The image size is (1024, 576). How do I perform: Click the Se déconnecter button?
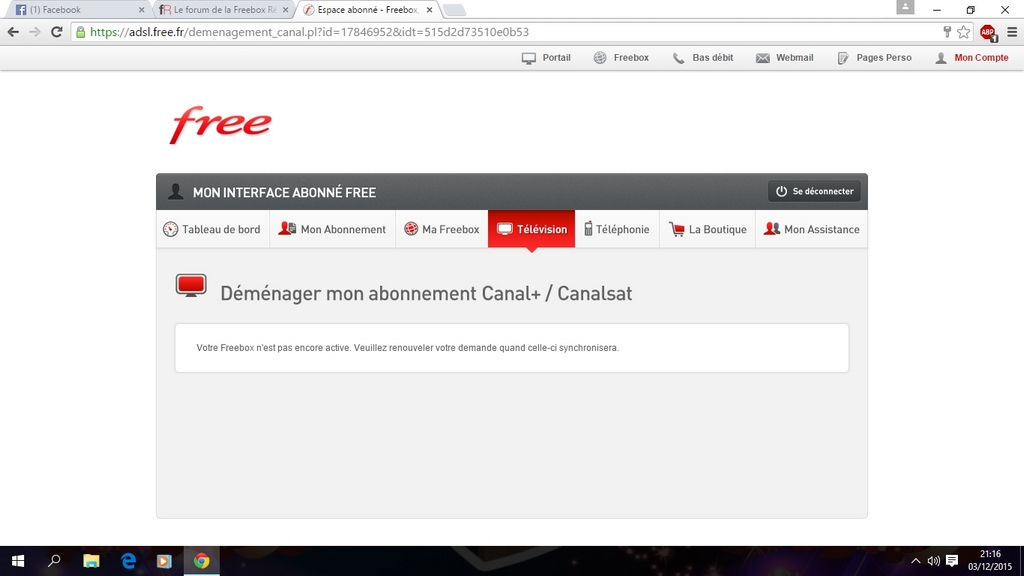click(814, 191)
